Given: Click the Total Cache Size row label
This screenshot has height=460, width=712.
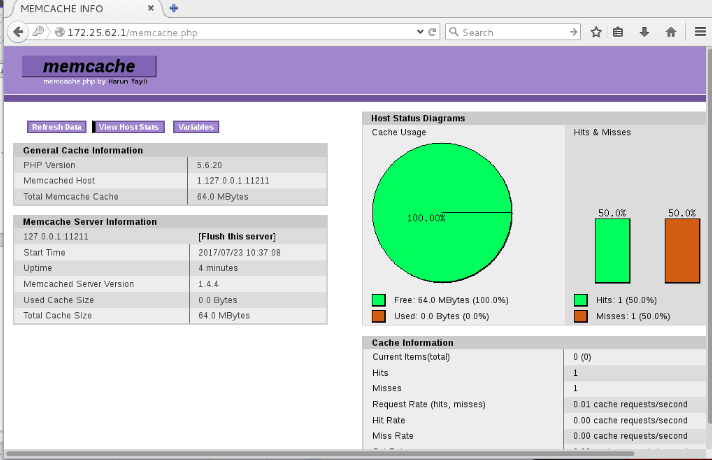Looking at the screenshot, I should (58, 316).
